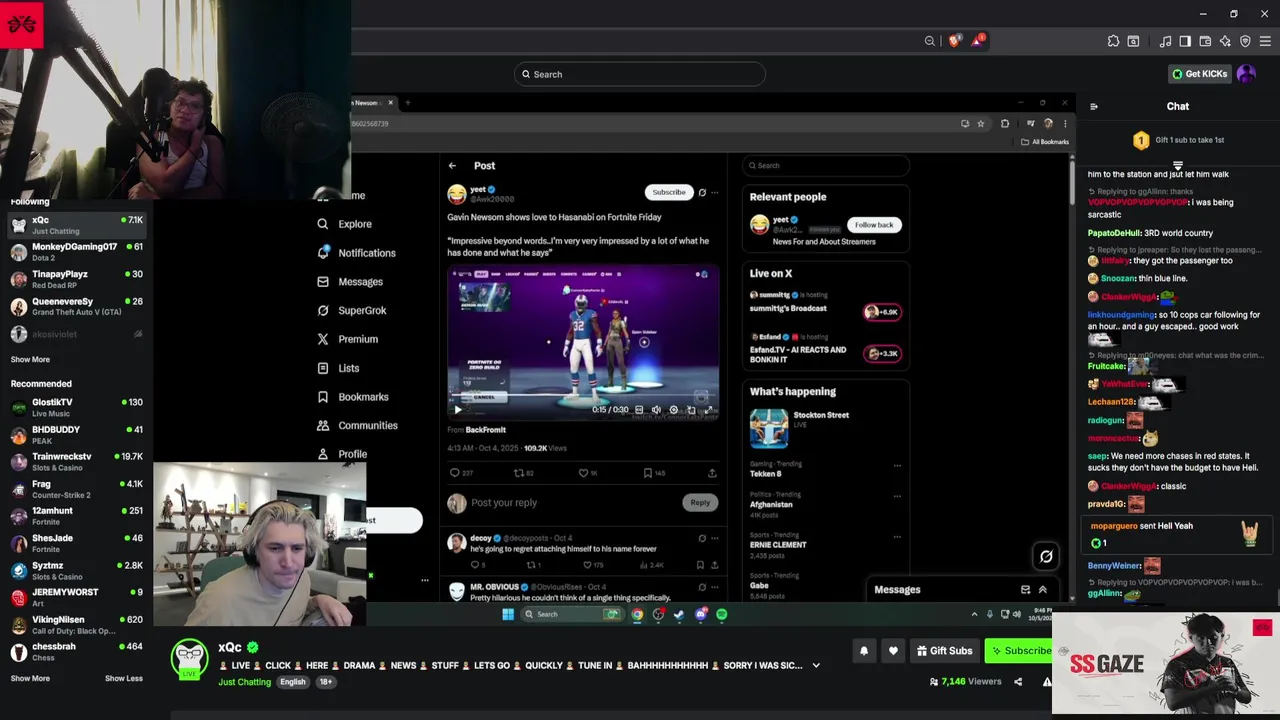Click the bookmark icon under the streamed post
Screen dimensions: 1280x720
pyautogui.click(x=647, y=473)
